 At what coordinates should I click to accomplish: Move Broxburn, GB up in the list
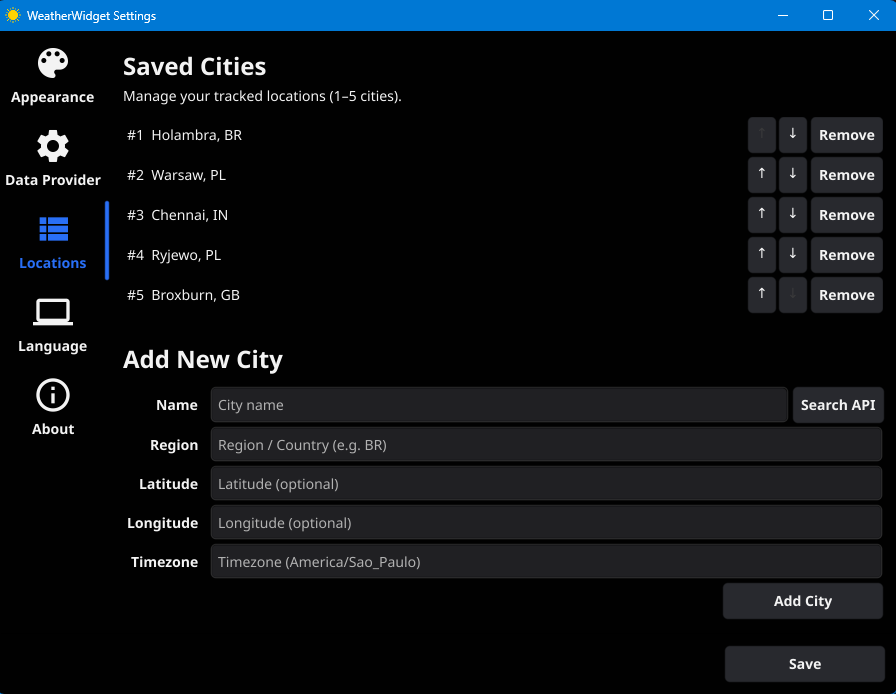[762, 295]
